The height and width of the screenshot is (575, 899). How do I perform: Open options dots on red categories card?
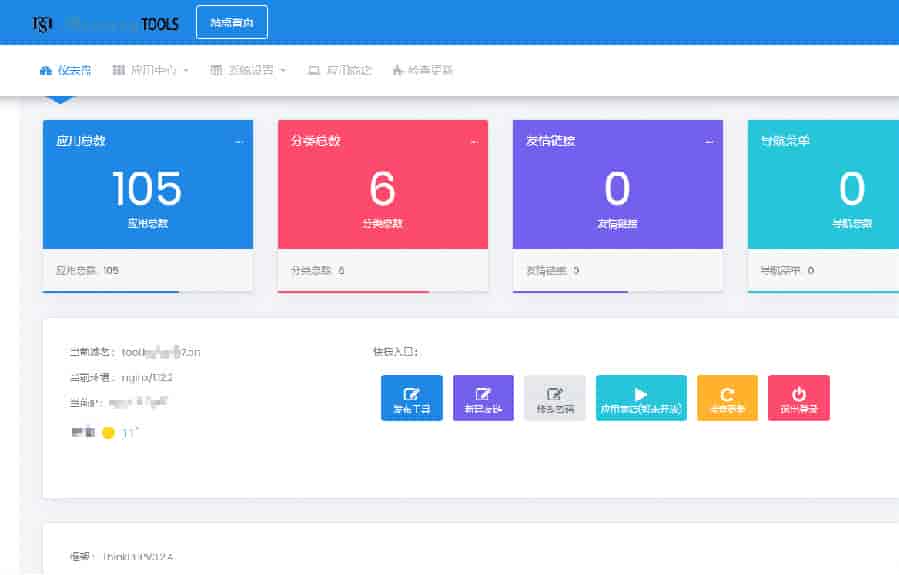point(474,142)
